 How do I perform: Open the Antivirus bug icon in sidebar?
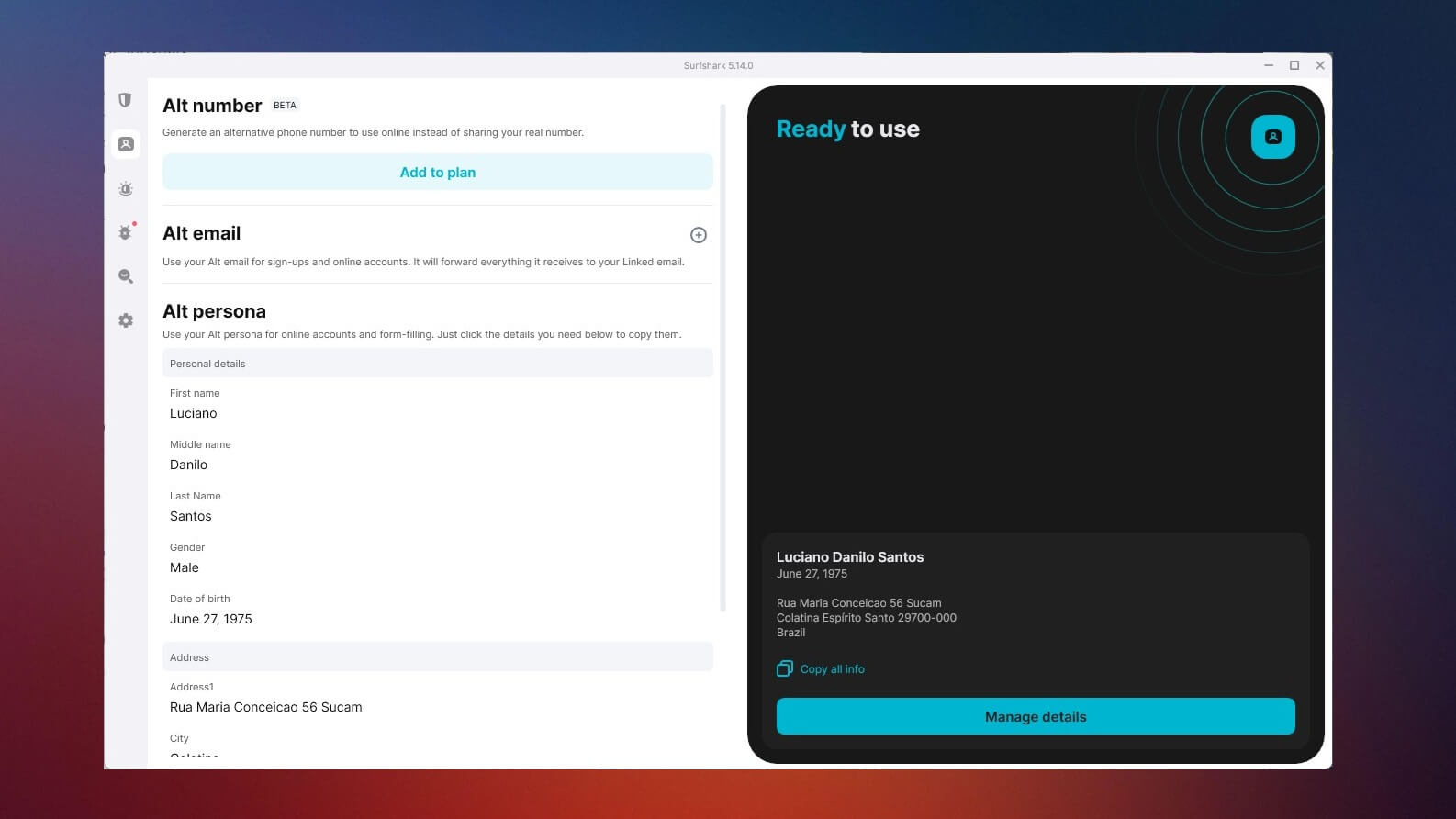coord(126,232)
